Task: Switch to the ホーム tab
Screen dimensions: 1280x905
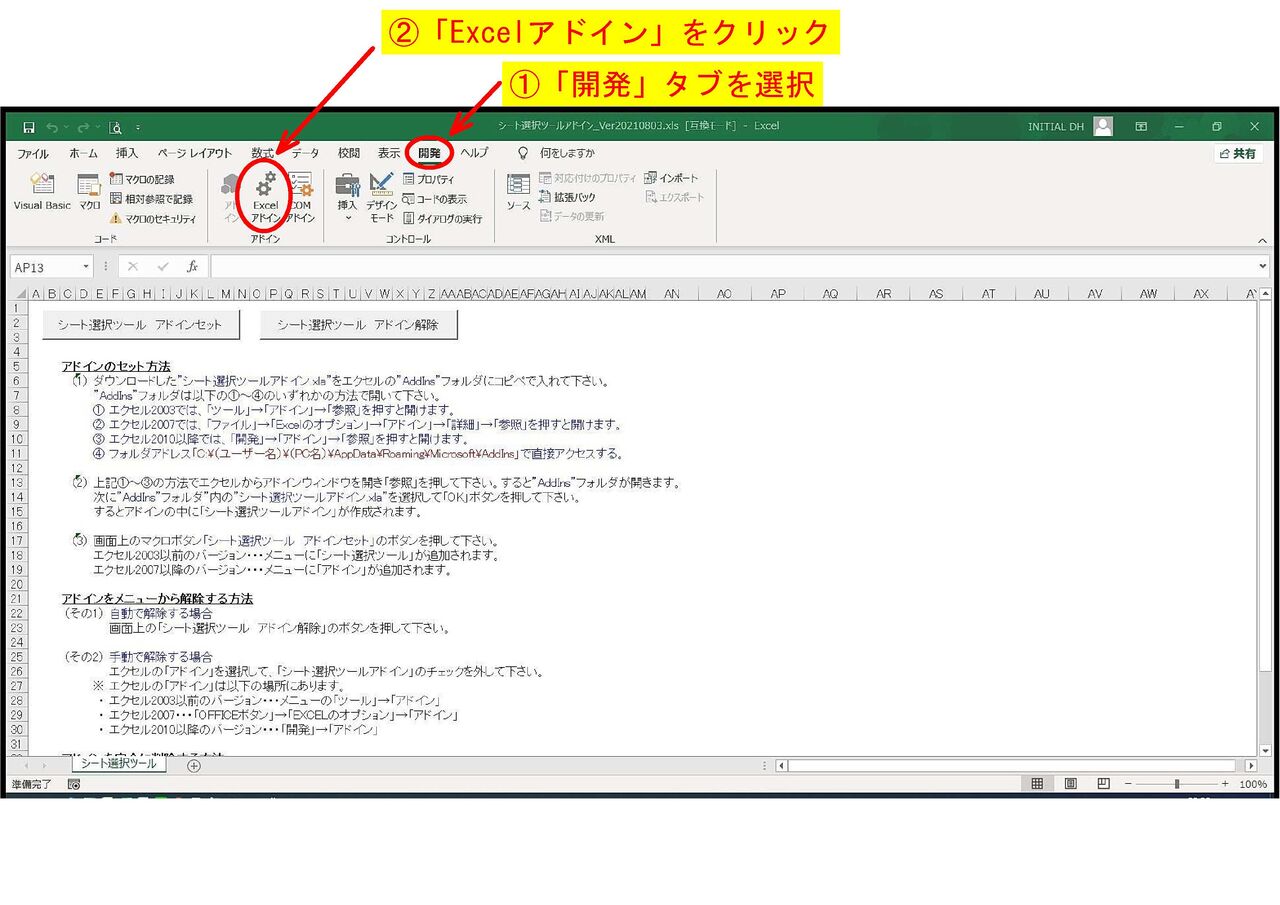Action: point(82,153)
